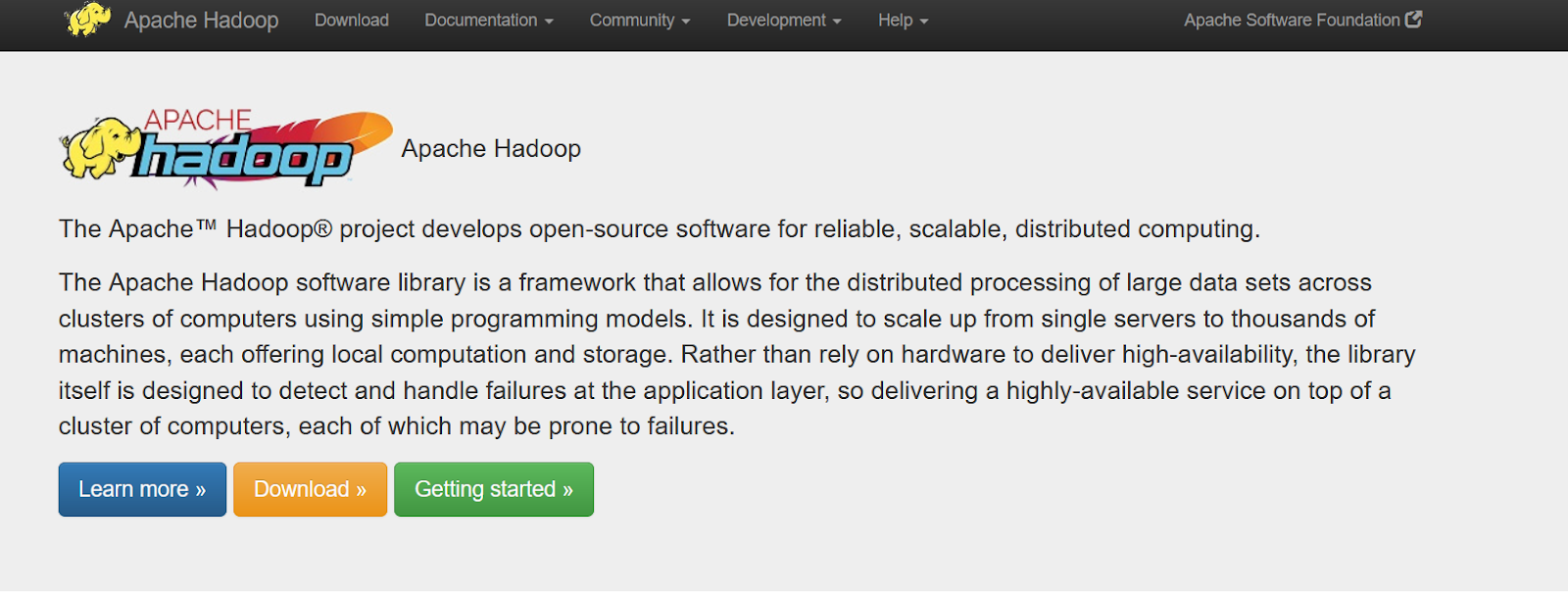Screen dimensions: 1568x598
Task: Expand the Help dropdown menu
Action: [x=903, y=20]
